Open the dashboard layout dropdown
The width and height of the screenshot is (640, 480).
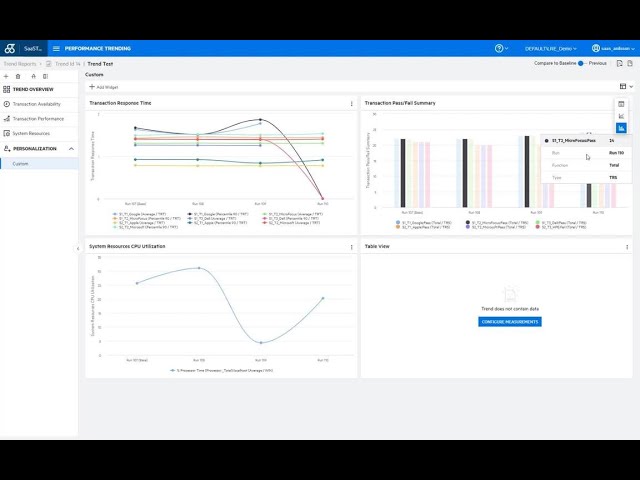coord(626,87)
